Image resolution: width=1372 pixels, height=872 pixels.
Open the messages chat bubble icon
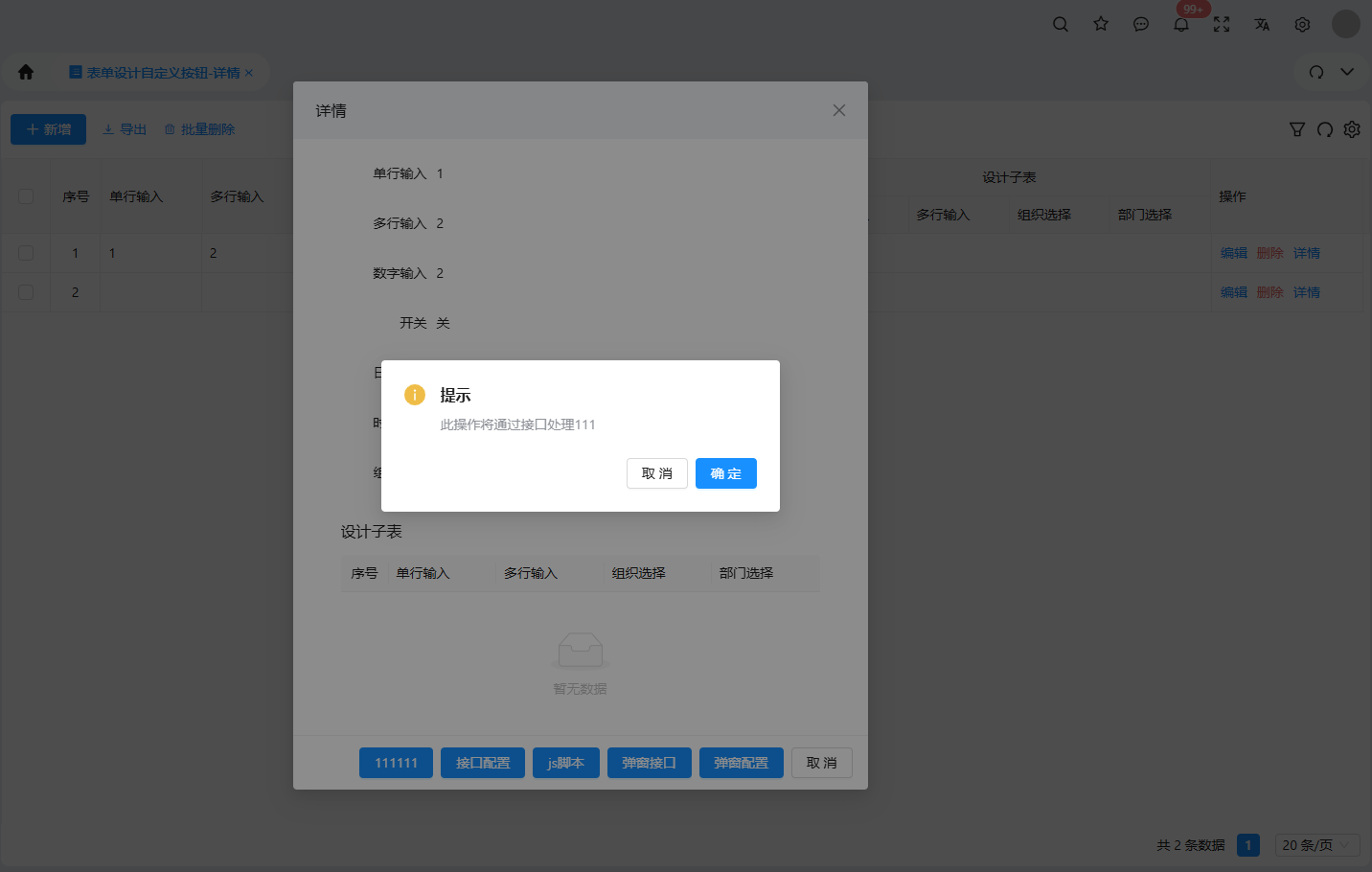(1141, 24)
